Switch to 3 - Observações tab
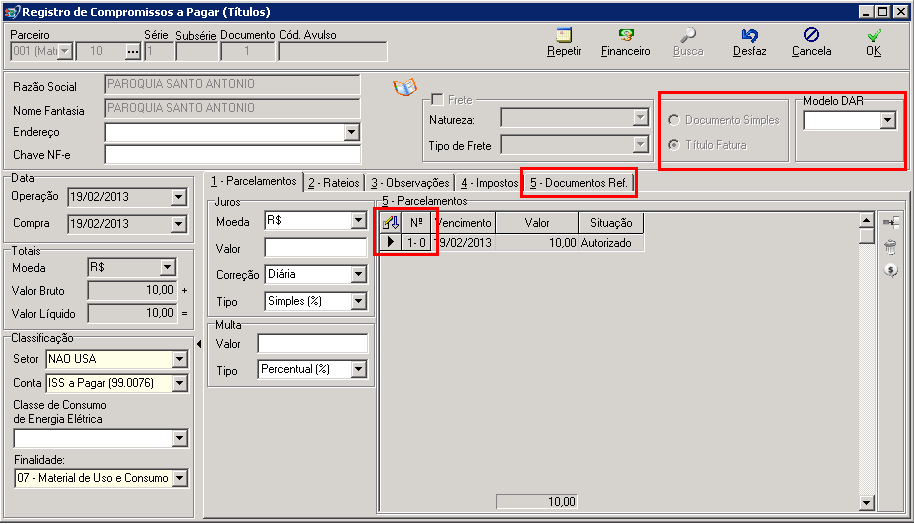Viewport: 914px width, 524px height. [x=410, y=183]
